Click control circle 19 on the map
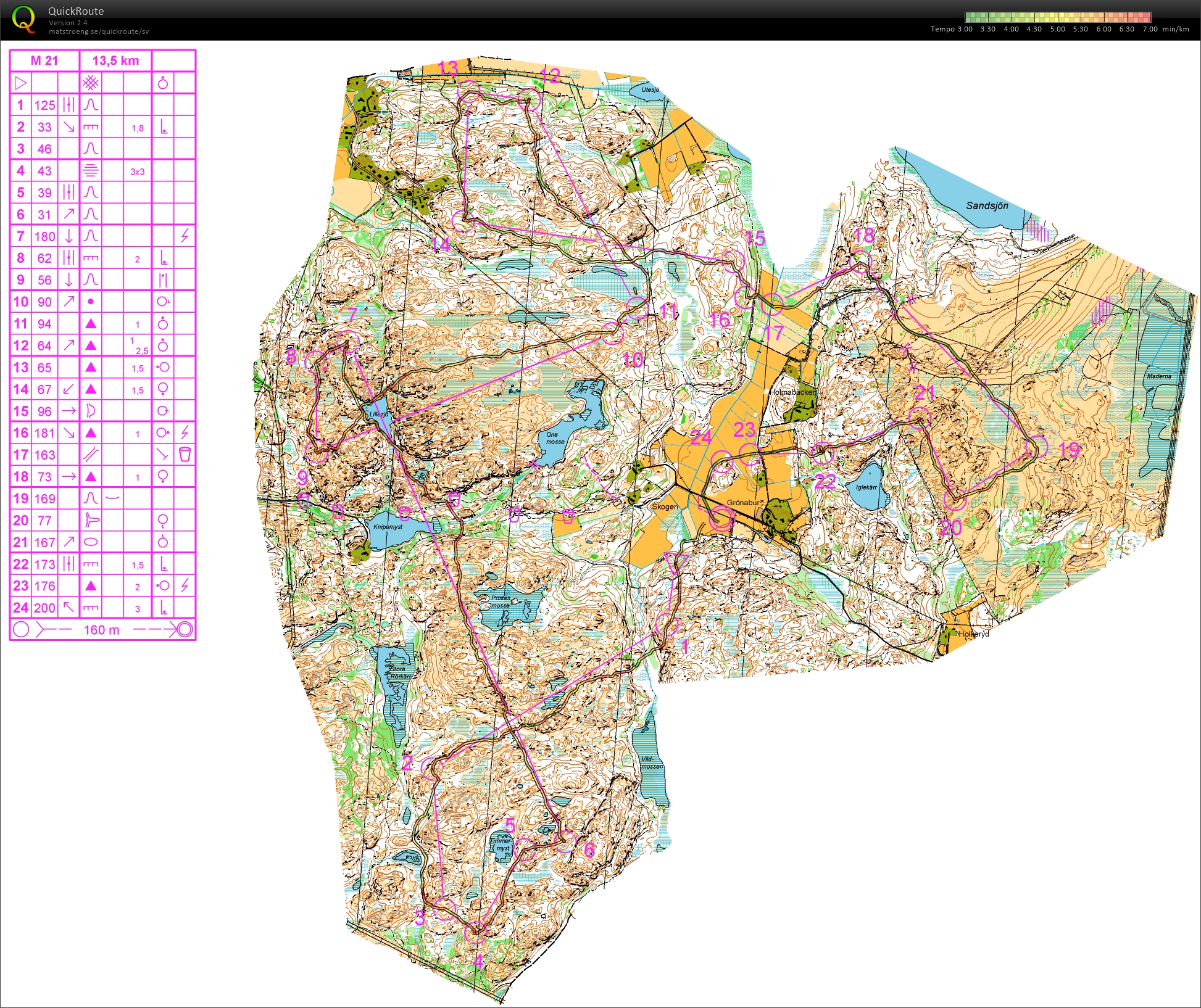1201x1008 pixels. pos(1037,447)
